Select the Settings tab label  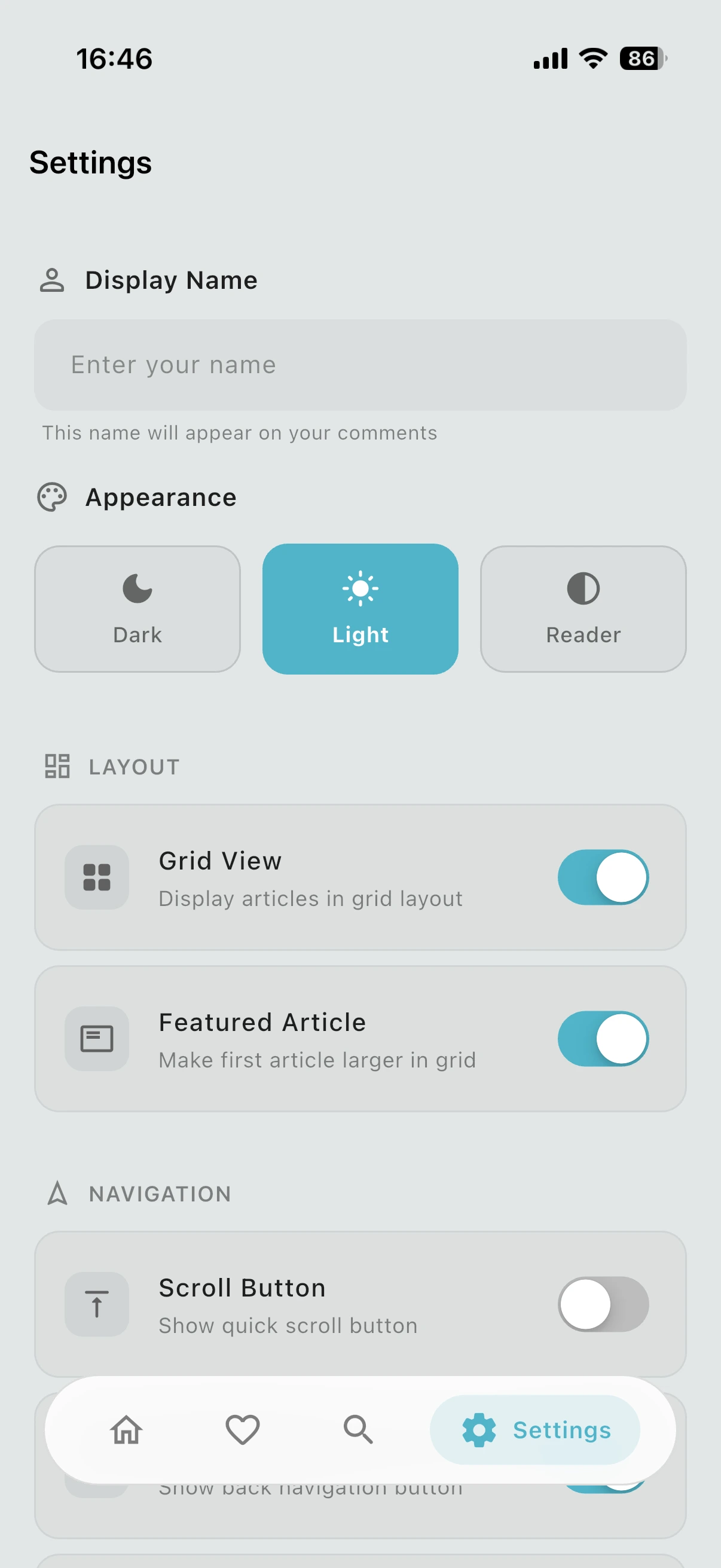click(561, 1430)
